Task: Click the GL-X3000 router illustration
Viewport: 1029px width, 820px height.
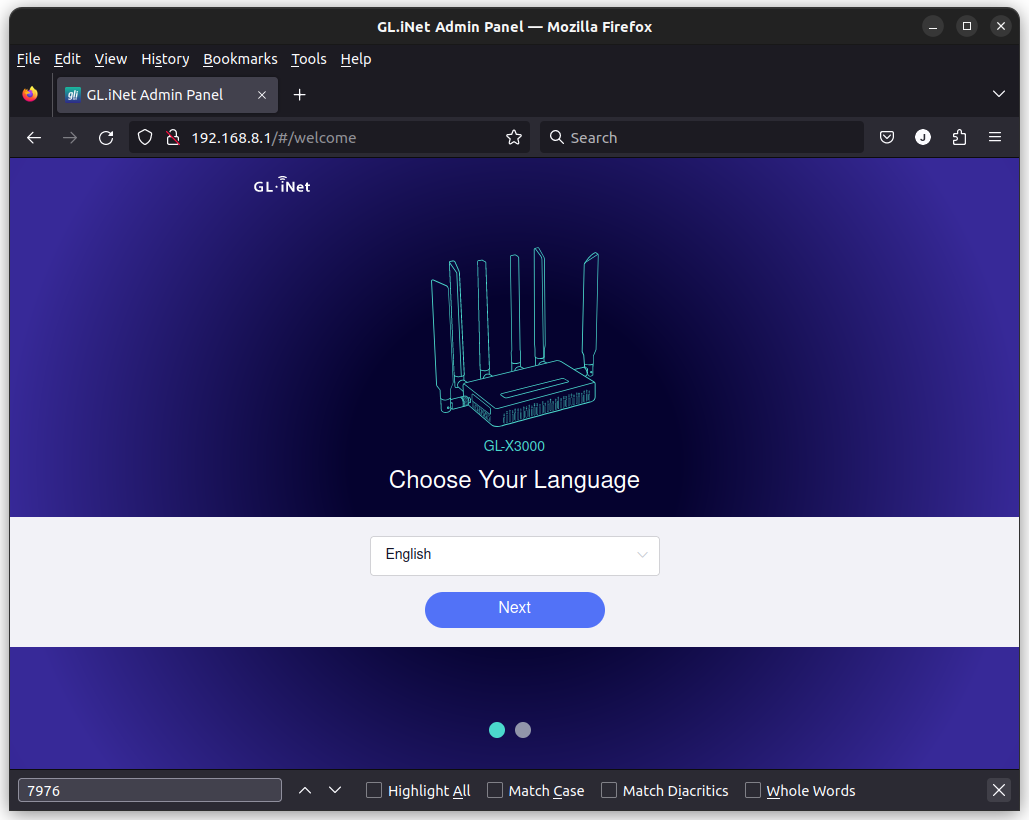Action: [x=514, y=338]
